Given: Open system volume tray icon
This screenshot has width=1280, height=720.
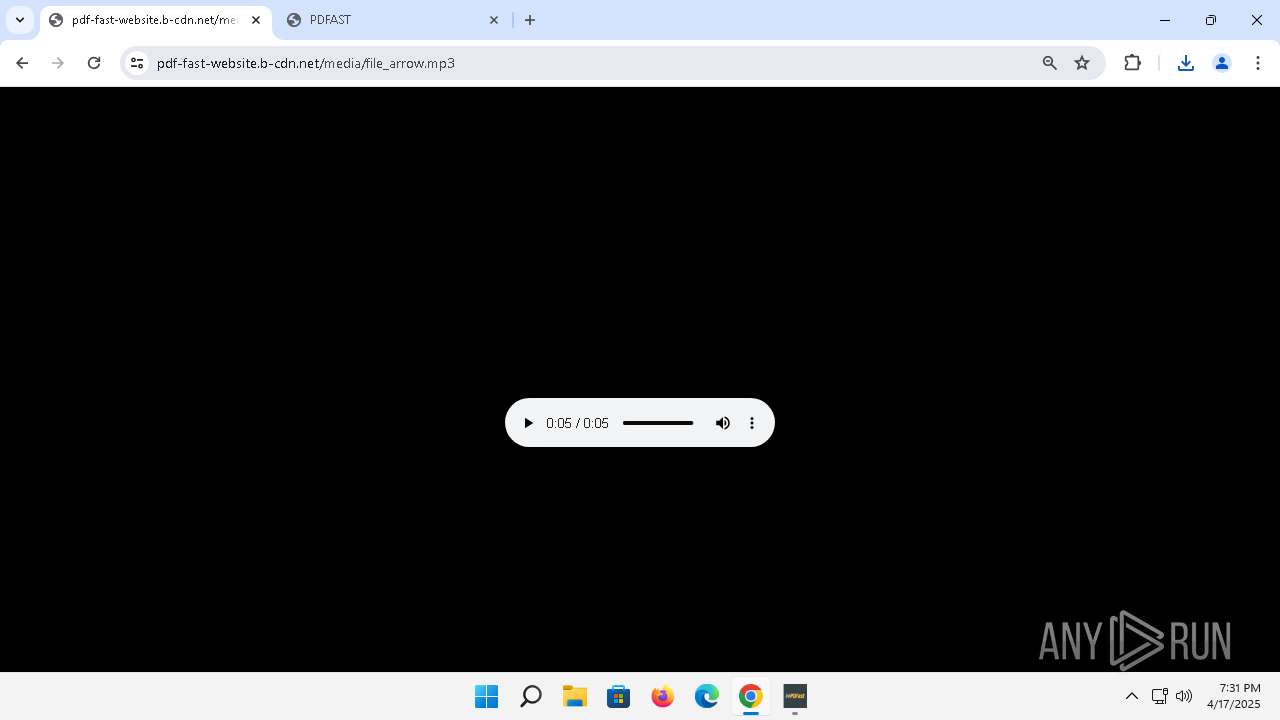Looking at the screenshot, I should (1184, 696).
